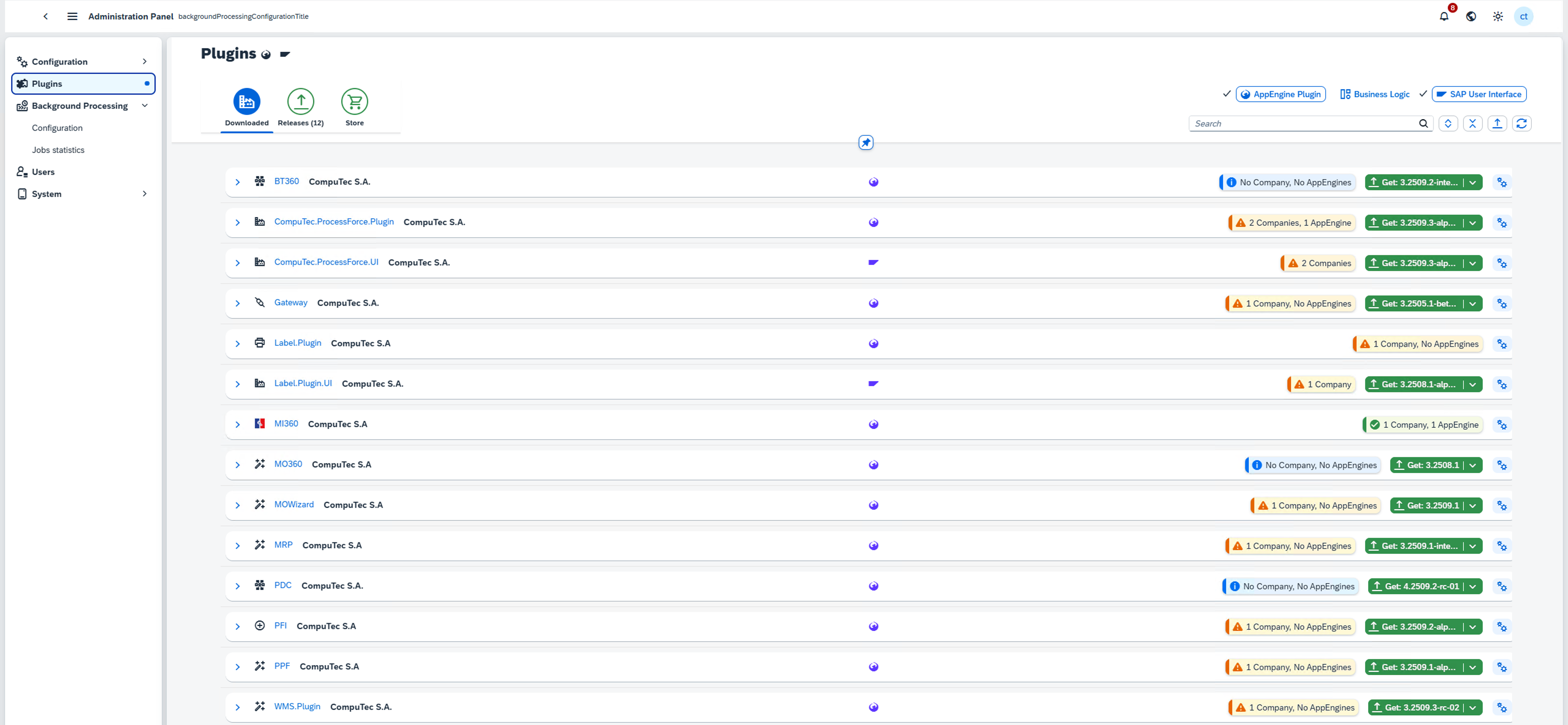Click inside the Search field
1568x725 pixels.
coord(1278,123)
